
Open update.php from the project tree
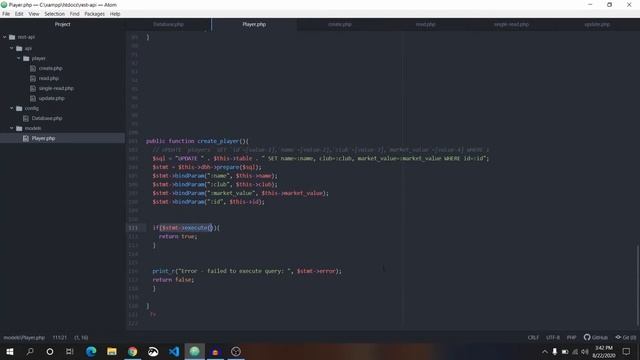[x=52, y=98]
